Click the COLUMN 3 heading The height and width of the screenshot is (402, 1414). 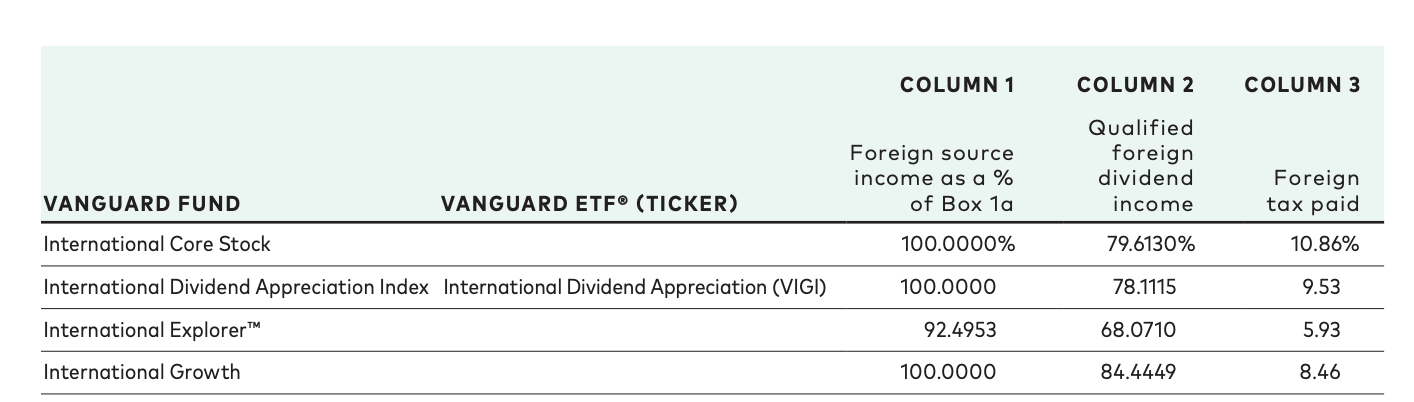click(1302, 86)
